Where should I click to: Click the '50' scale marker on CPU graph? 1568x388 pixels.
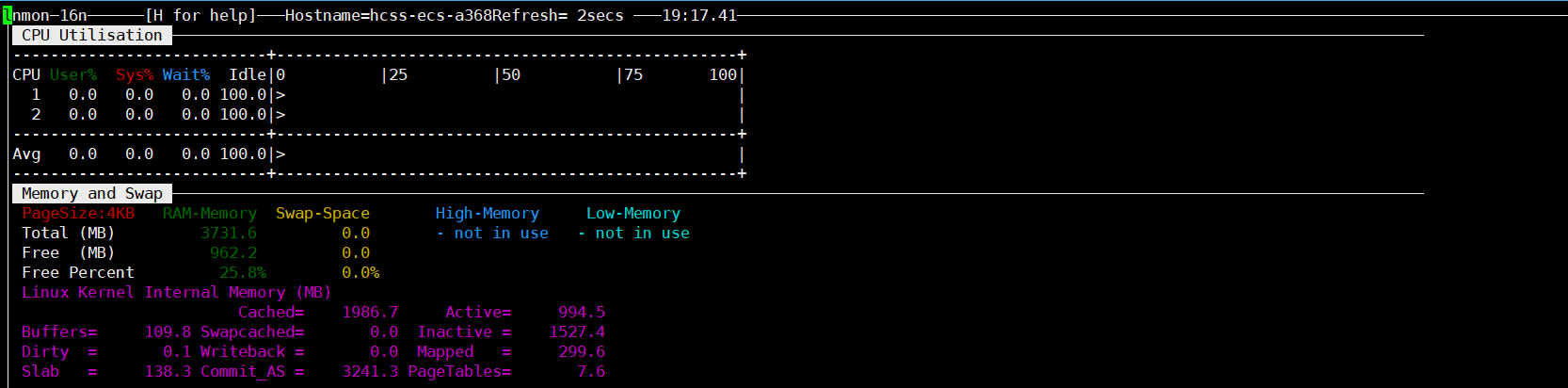(x=511, y=75)
